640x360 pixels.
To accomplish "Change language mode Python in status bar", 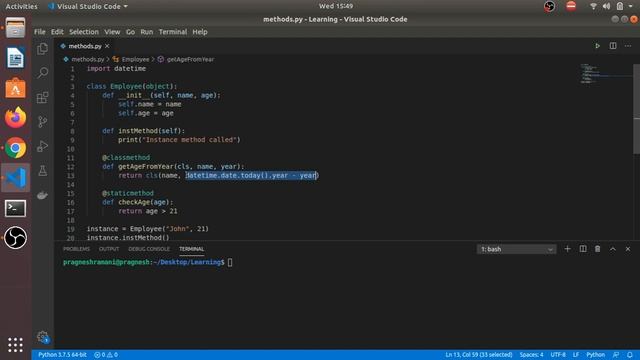I will [596, 355].
